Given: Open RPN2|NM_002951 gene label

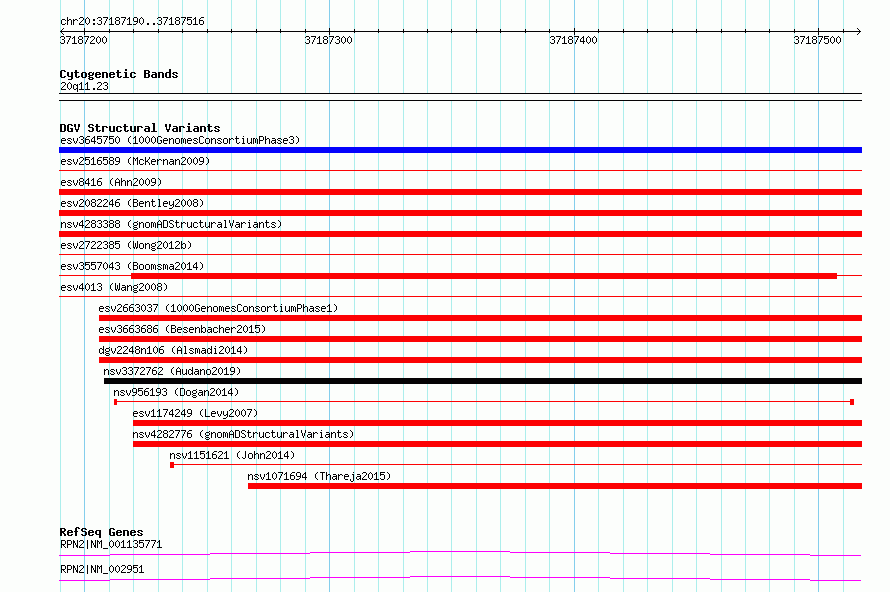Looking at the screenshot, I should (102, 569).
